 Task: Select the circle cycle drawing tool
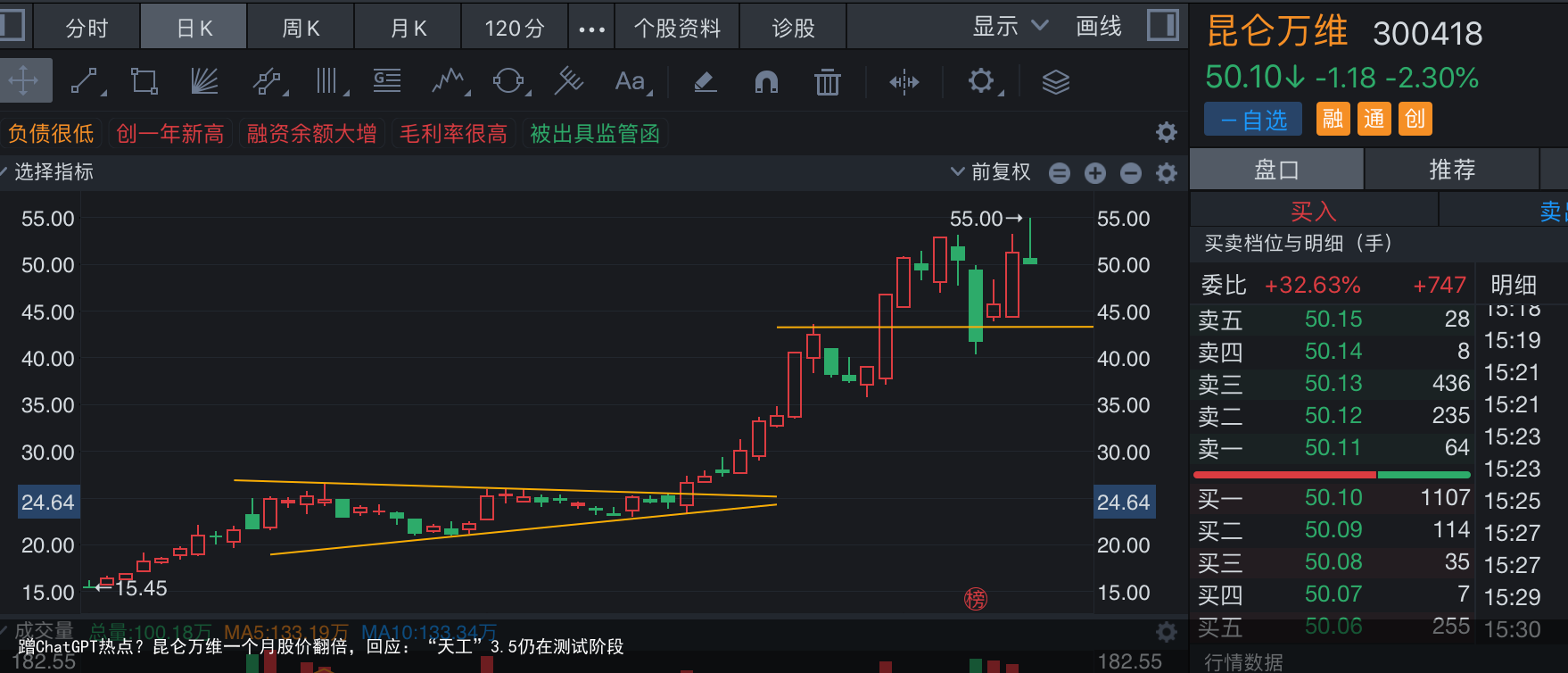click(x=508, y=81)
